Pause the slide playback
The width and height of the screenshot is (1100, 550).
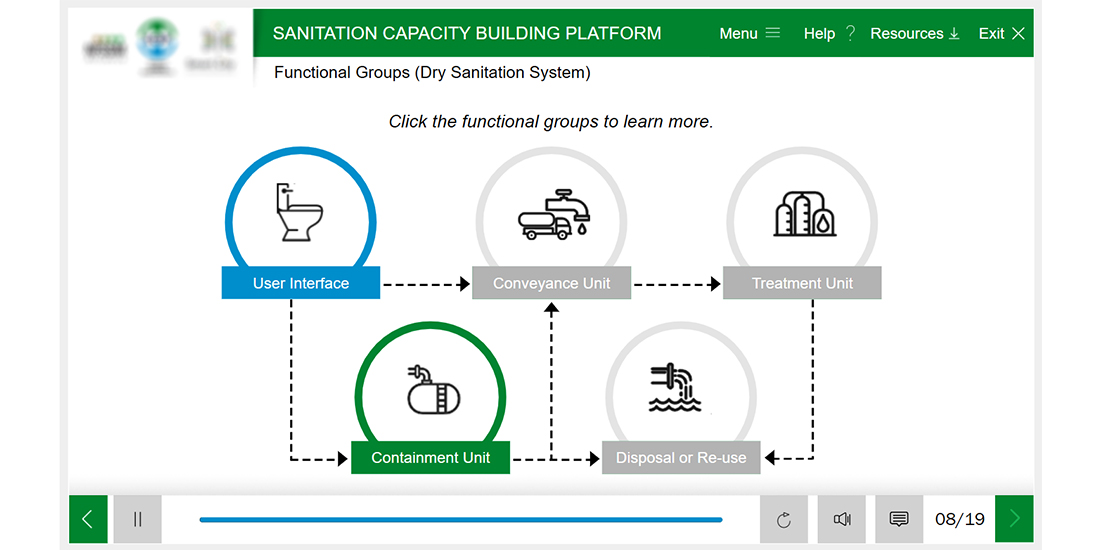[137, 519]
